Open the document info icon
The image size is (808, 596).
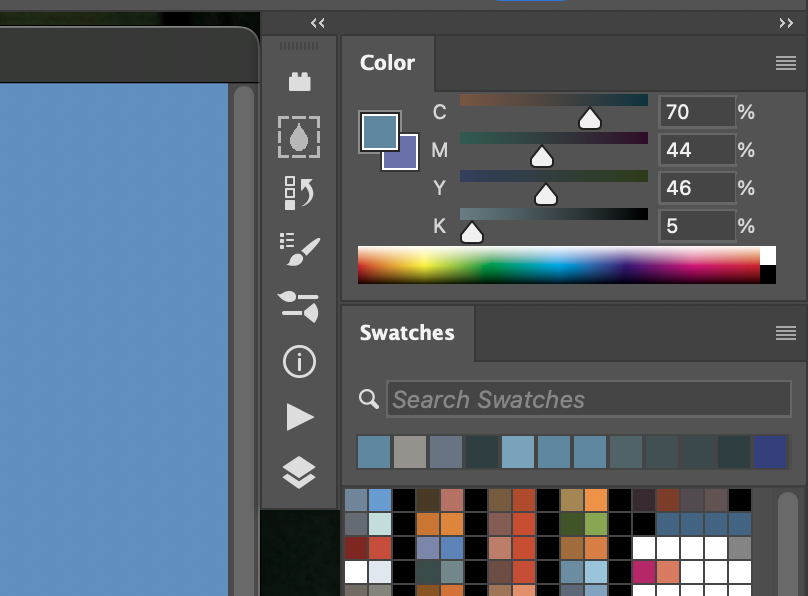pyautogui.click(x=299, y=362)
